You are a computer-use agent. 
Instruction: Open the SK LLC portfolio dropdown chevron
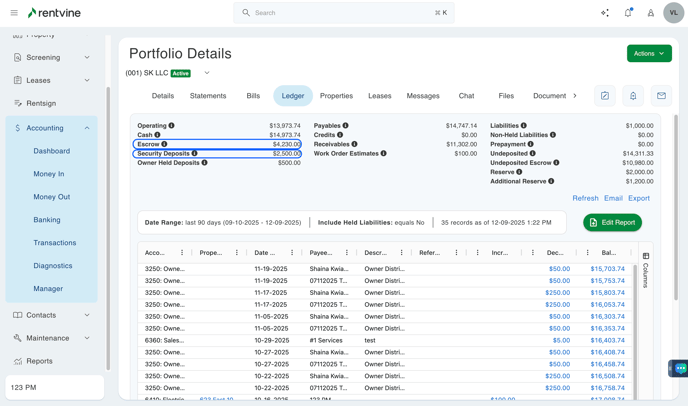coord(207,73)
